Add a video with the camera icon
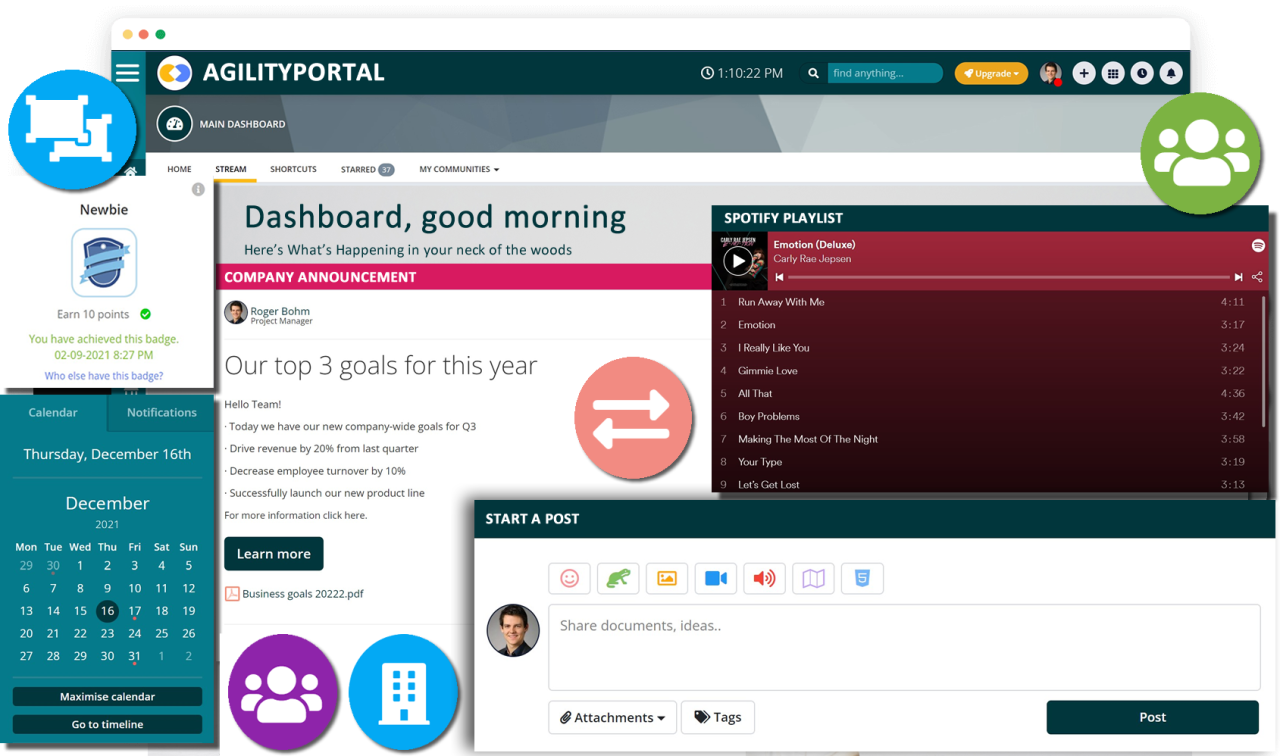 coord(716,578)
